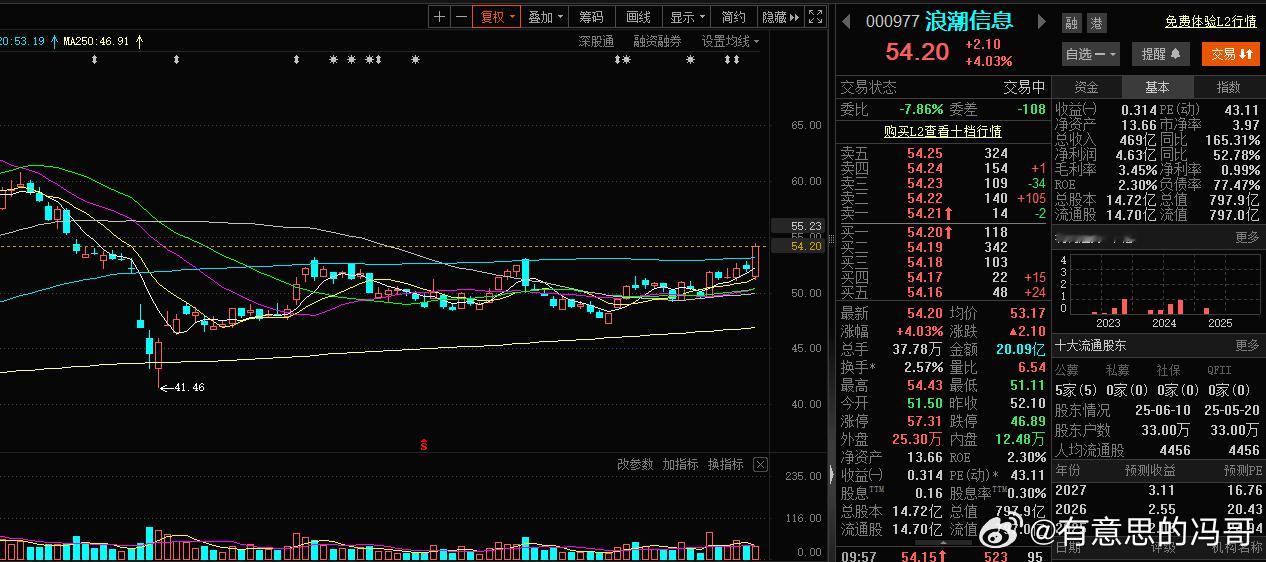The width and height of the screenshot is (1266, 562).
Task: Toggle the 简约 simple mode
Action: point(733,17)
